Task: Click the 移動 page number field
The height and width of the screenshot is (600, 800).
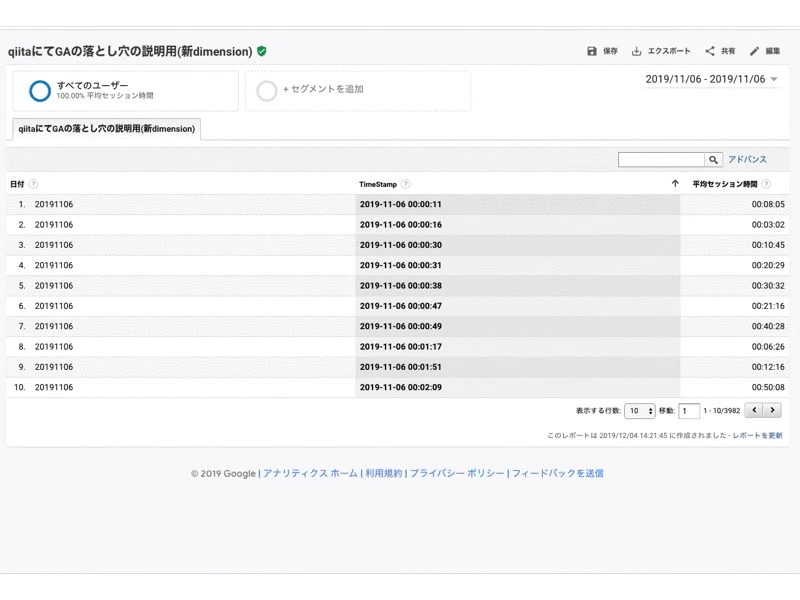Action: coord(689,411)
